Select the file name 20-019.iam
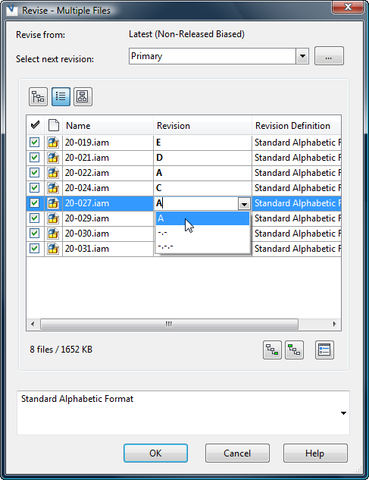Viewport: 369px width, 480px height. 87,143
